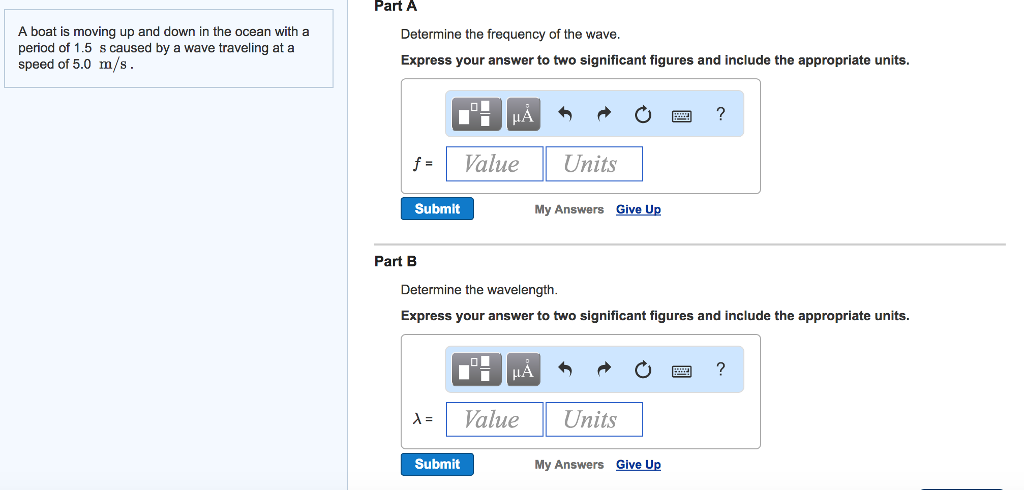Click the frequency Units input field

click(x=594, y=163)
